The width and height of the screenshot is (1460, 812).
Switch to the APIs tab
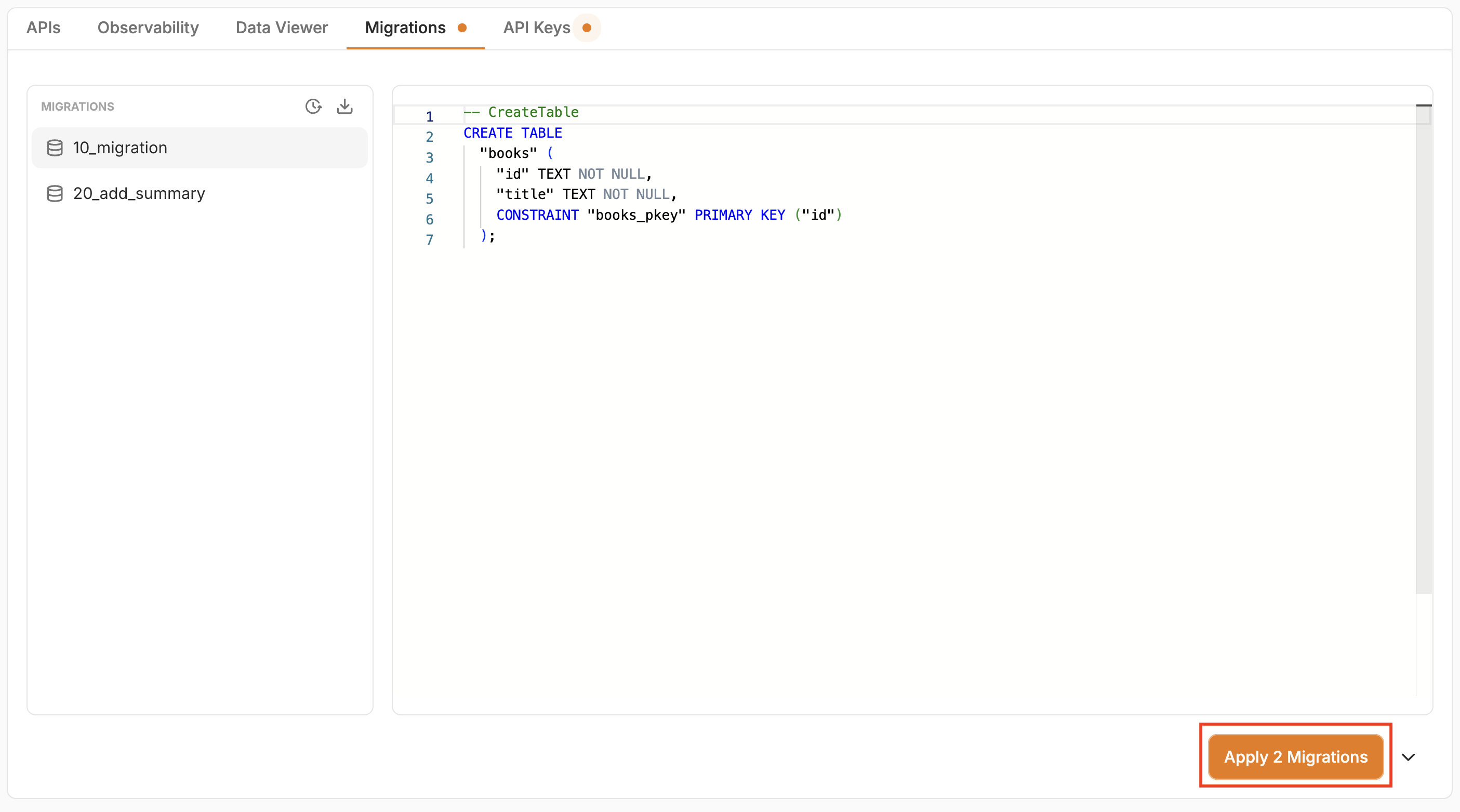click(43, 28)
